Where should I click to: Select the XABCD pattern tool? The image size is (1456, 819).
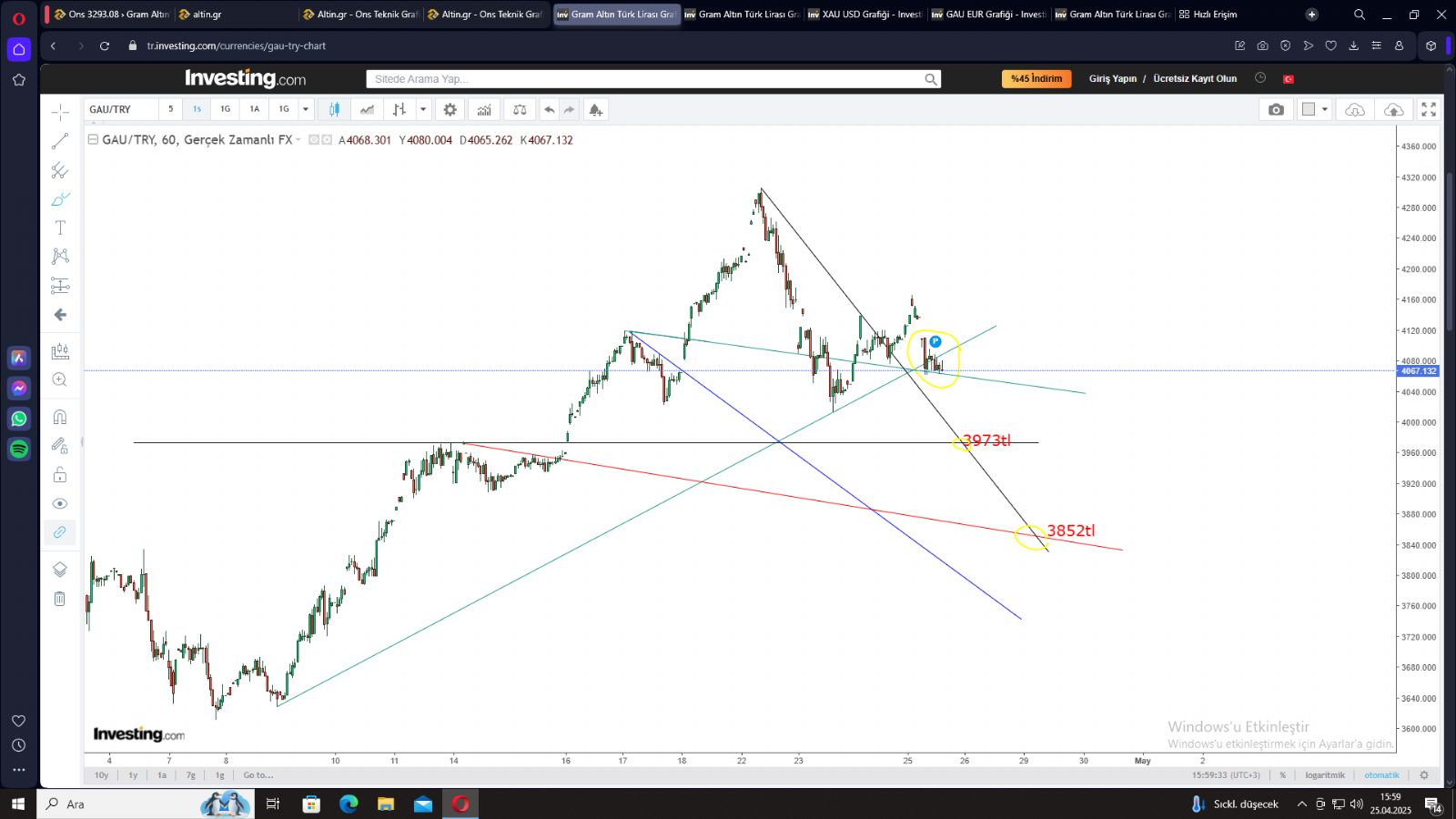[x=60, y=257]
